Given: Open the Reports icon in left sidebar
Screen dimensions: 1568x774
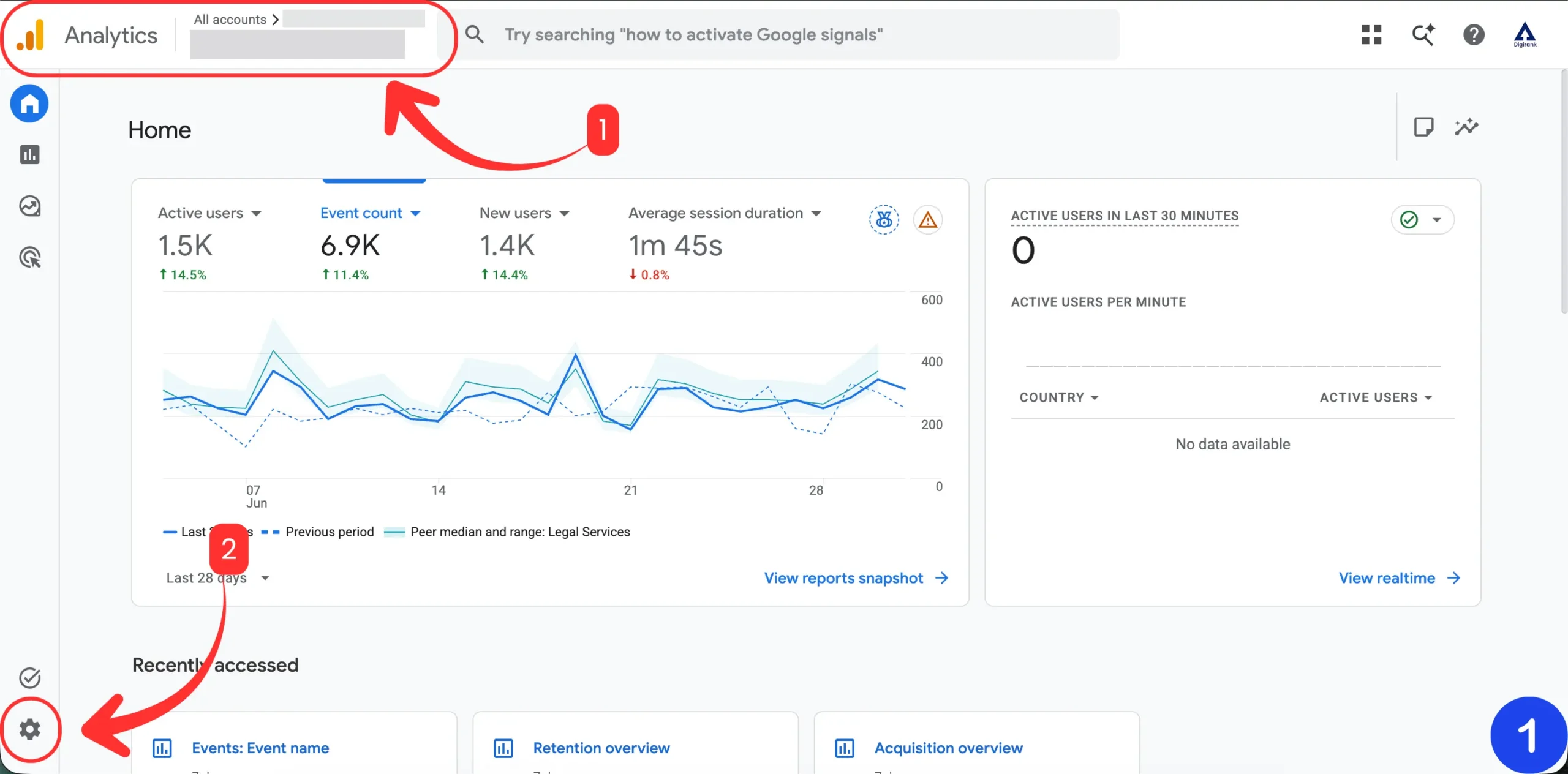Looking at the screenshot, I should point(29,154).
